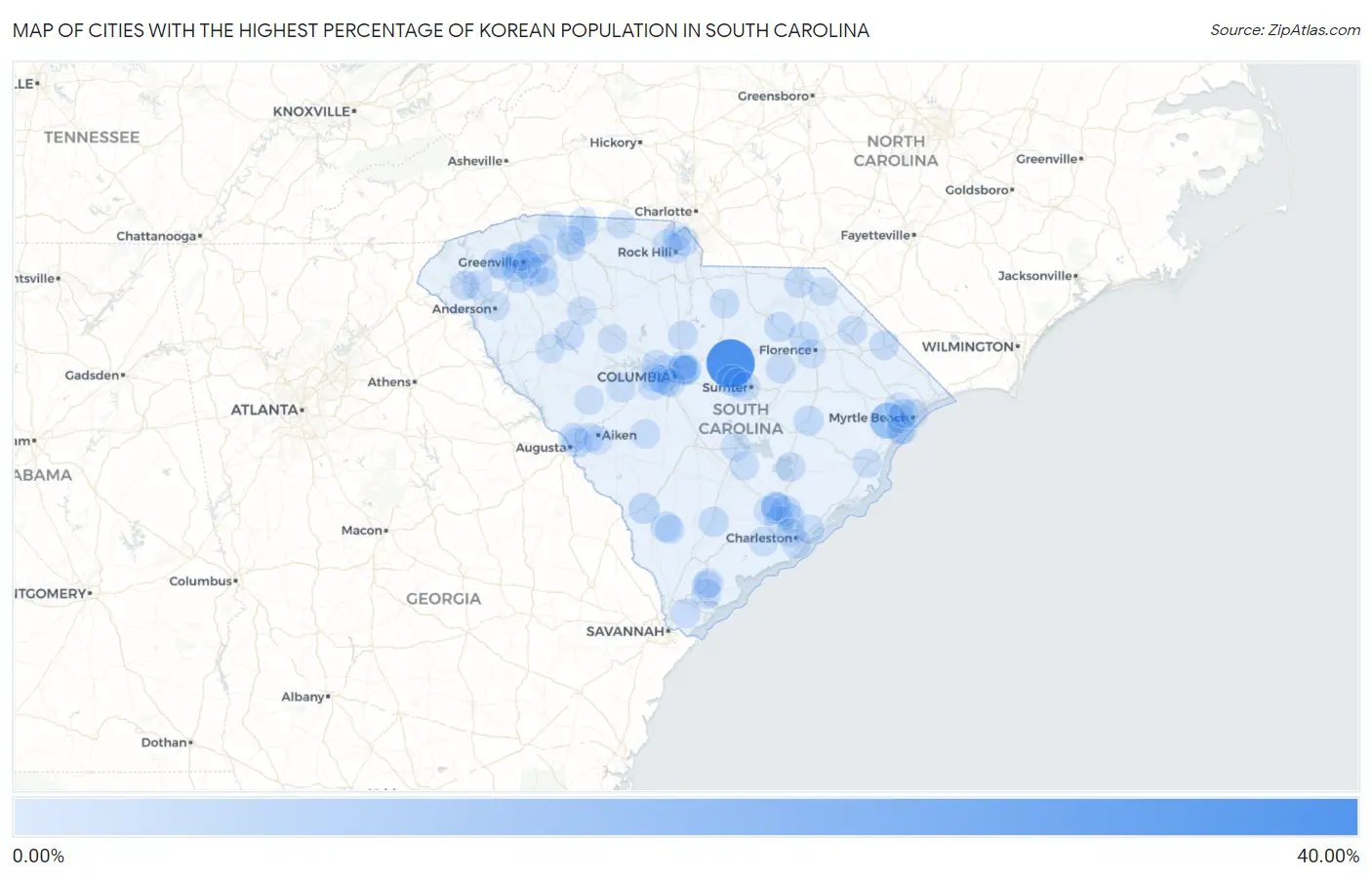Click the Columbus city label
Screen dimensions: 1372x877
201,581
